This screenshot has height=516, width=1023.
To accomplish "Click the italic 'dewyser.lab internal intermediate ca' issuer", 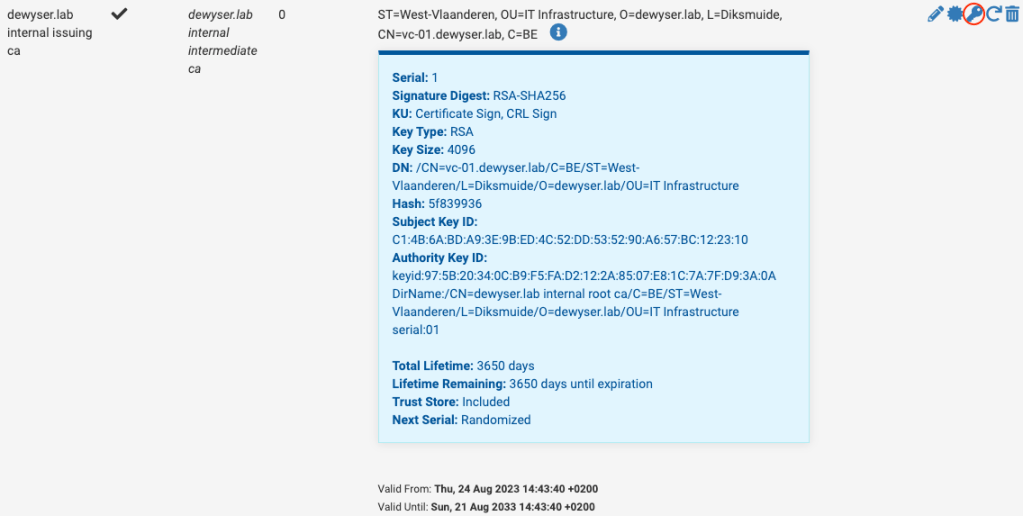I will (223, 42).
